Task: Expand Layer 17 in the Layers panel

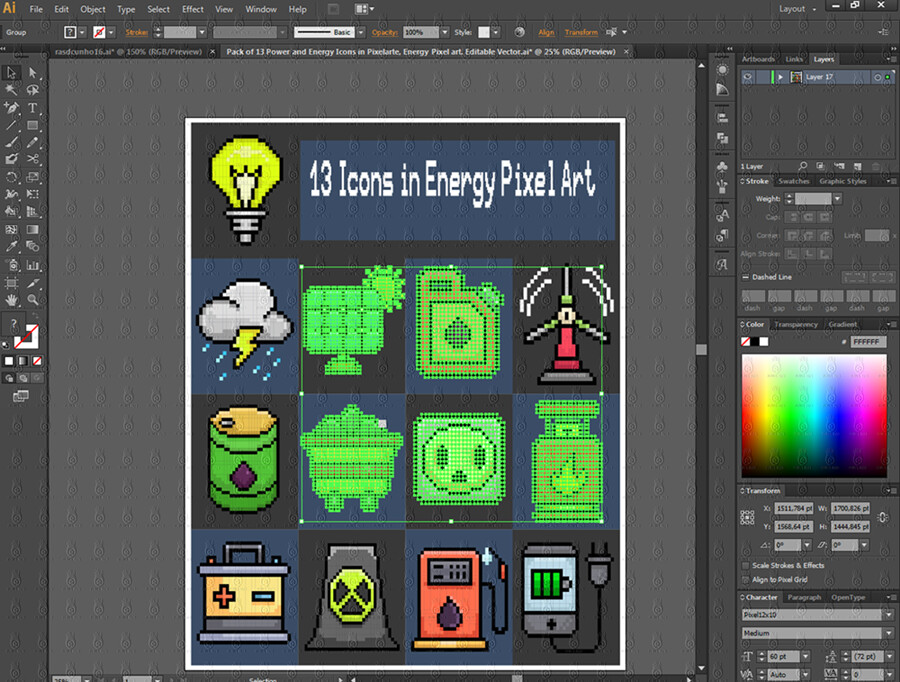Action: click(x=780, y=76)
